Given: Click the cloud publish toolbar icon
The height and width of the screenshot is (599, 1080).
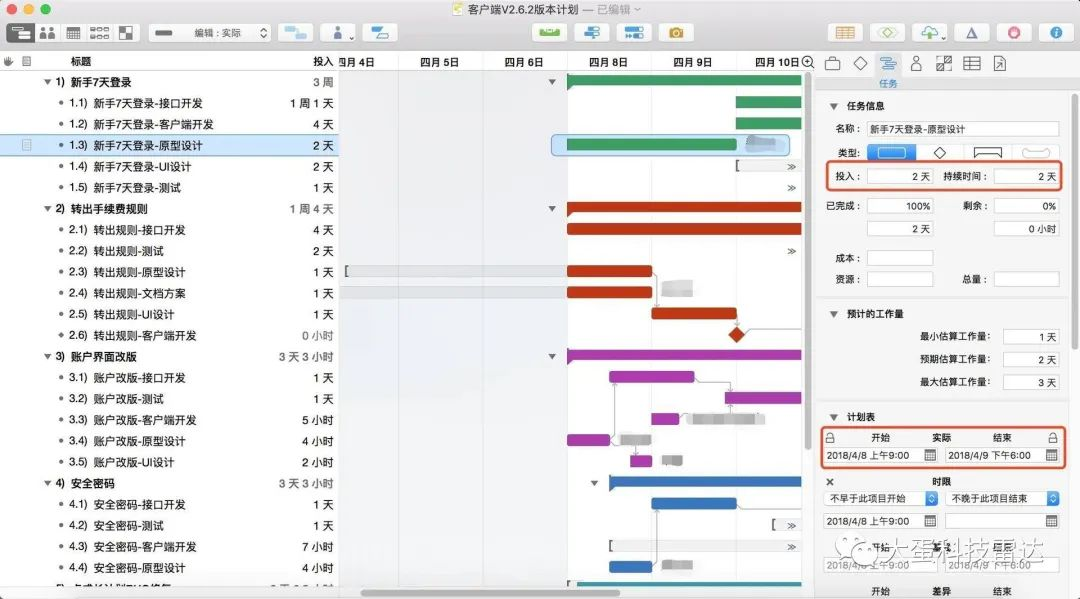Looking at the screenshot, I should (929, 32).
